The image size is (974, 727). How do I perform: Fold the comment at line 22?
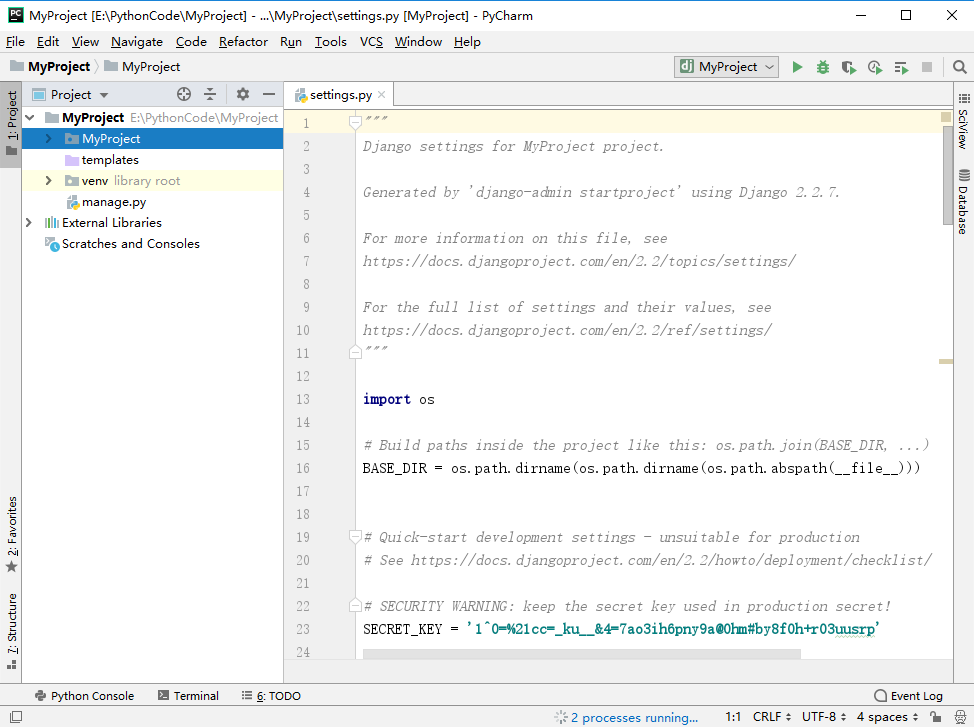coord(355,605)
